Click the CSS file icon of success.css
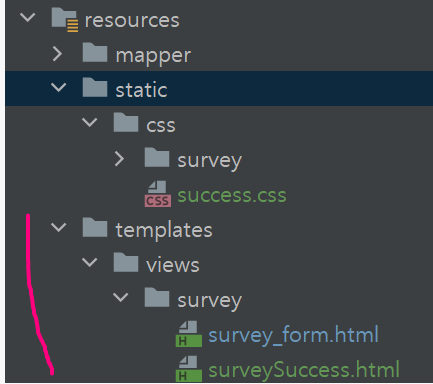The width and height of the screenshot is (433, 384). [x=158, y=194]
